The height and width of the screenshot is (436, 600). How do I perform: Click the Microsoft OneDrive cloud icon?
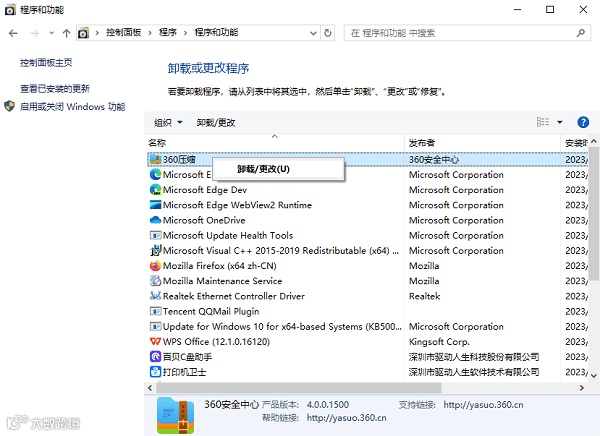(155, 220)
